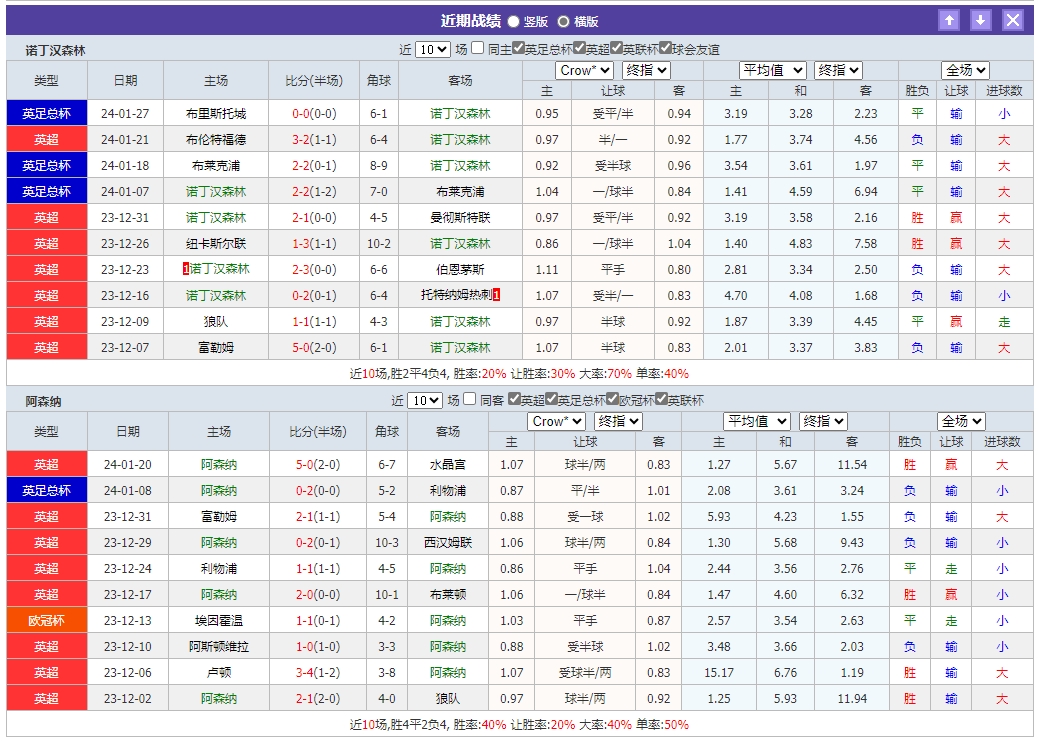Open 埃因霍温 team link
Screen dimensions: 1038x741
(218, 620)
